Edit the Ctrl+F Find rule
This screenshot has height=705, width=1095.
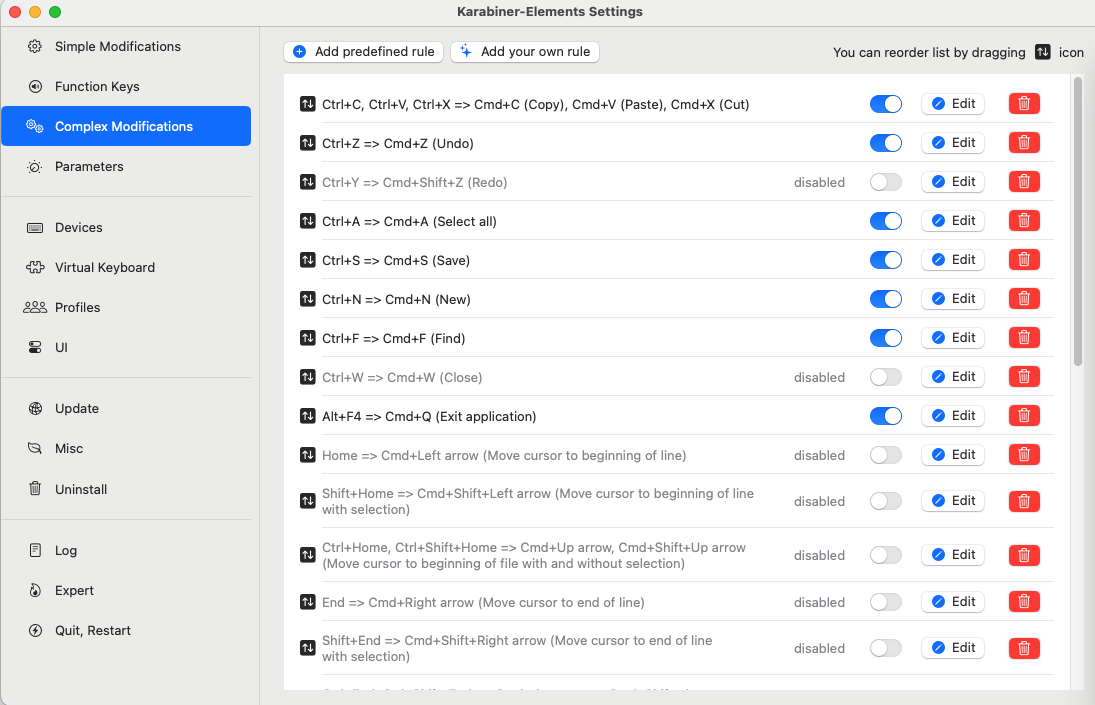click(953, 338)
